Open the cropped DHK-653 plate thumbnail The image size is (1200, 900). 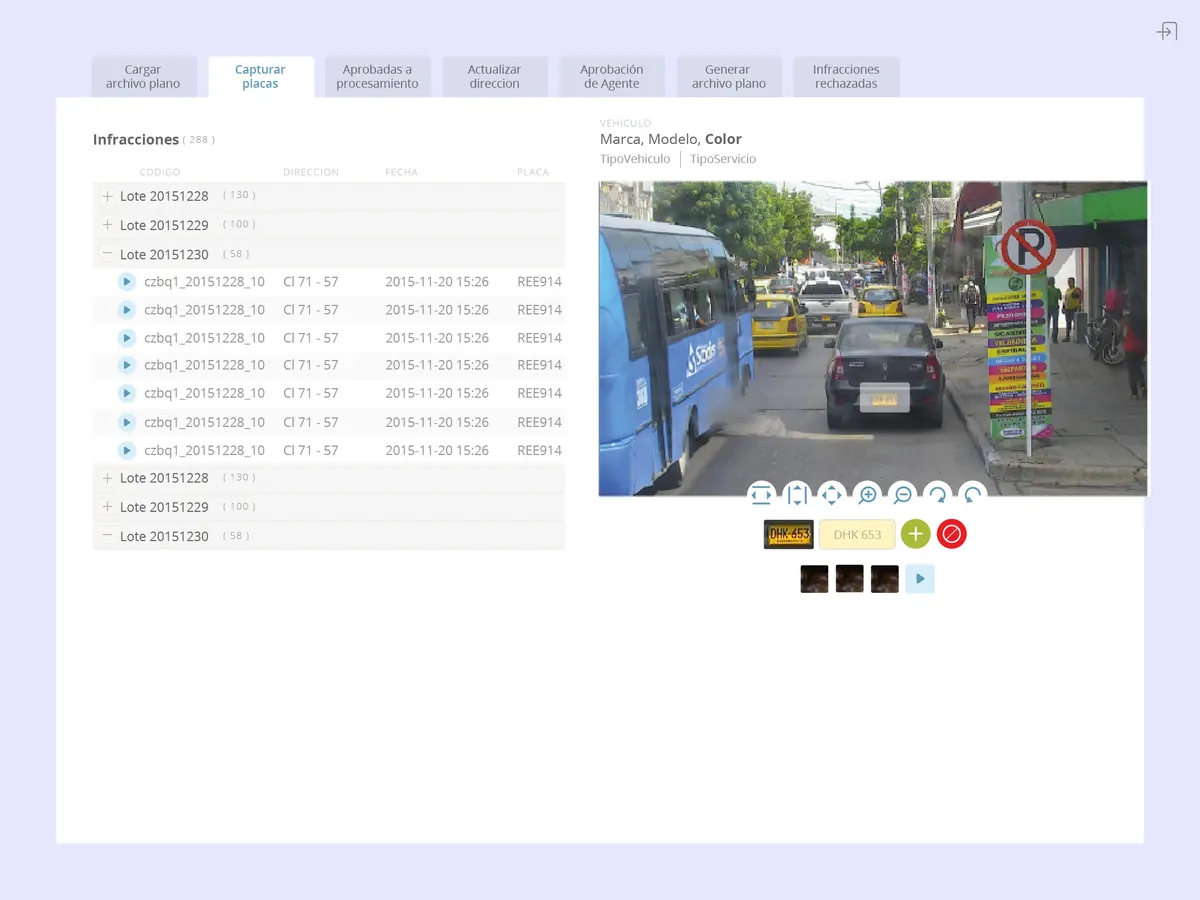pos(788,534)
